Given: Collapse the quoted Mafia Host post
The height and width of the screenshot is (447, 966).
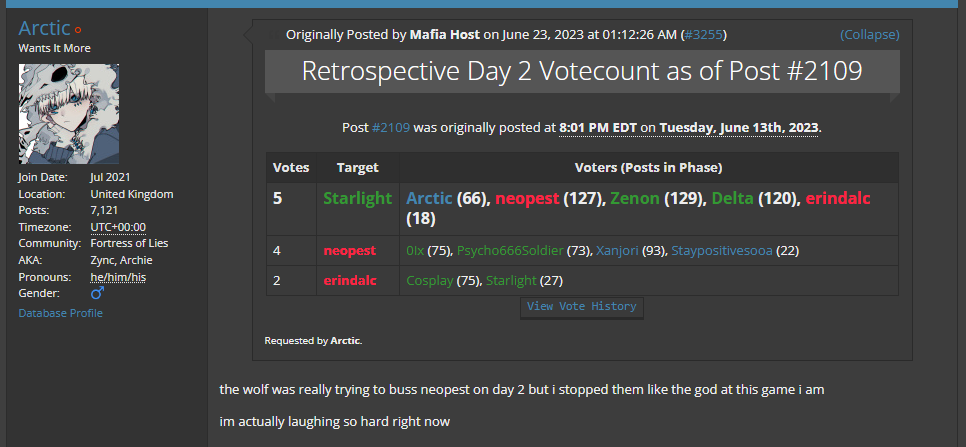Looking at the screenshot, I should pos(869,34).
